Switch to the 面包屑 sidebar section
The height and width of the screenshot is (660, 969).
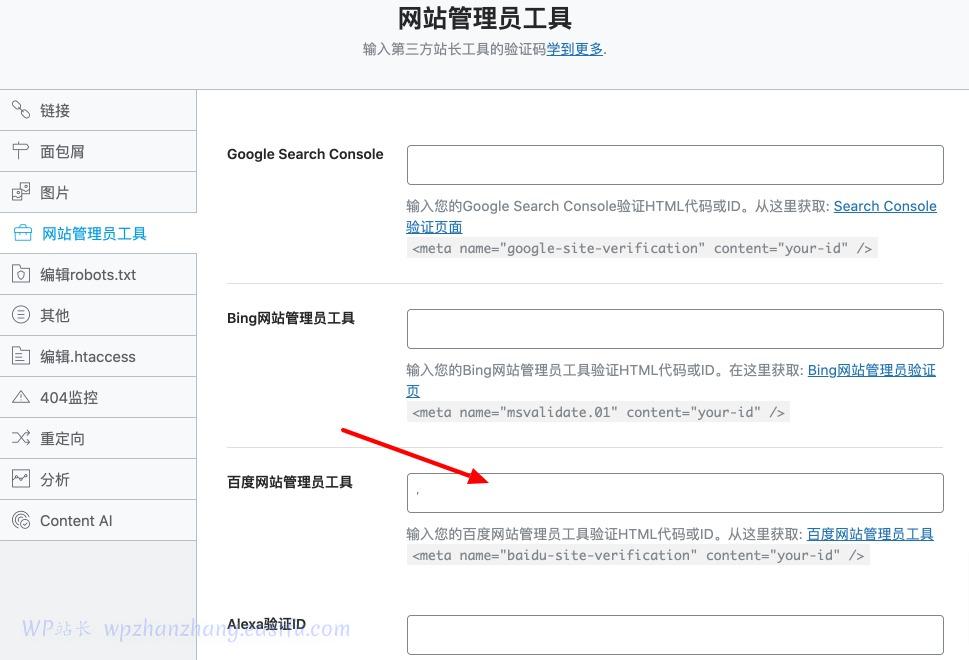pos(60,151)
